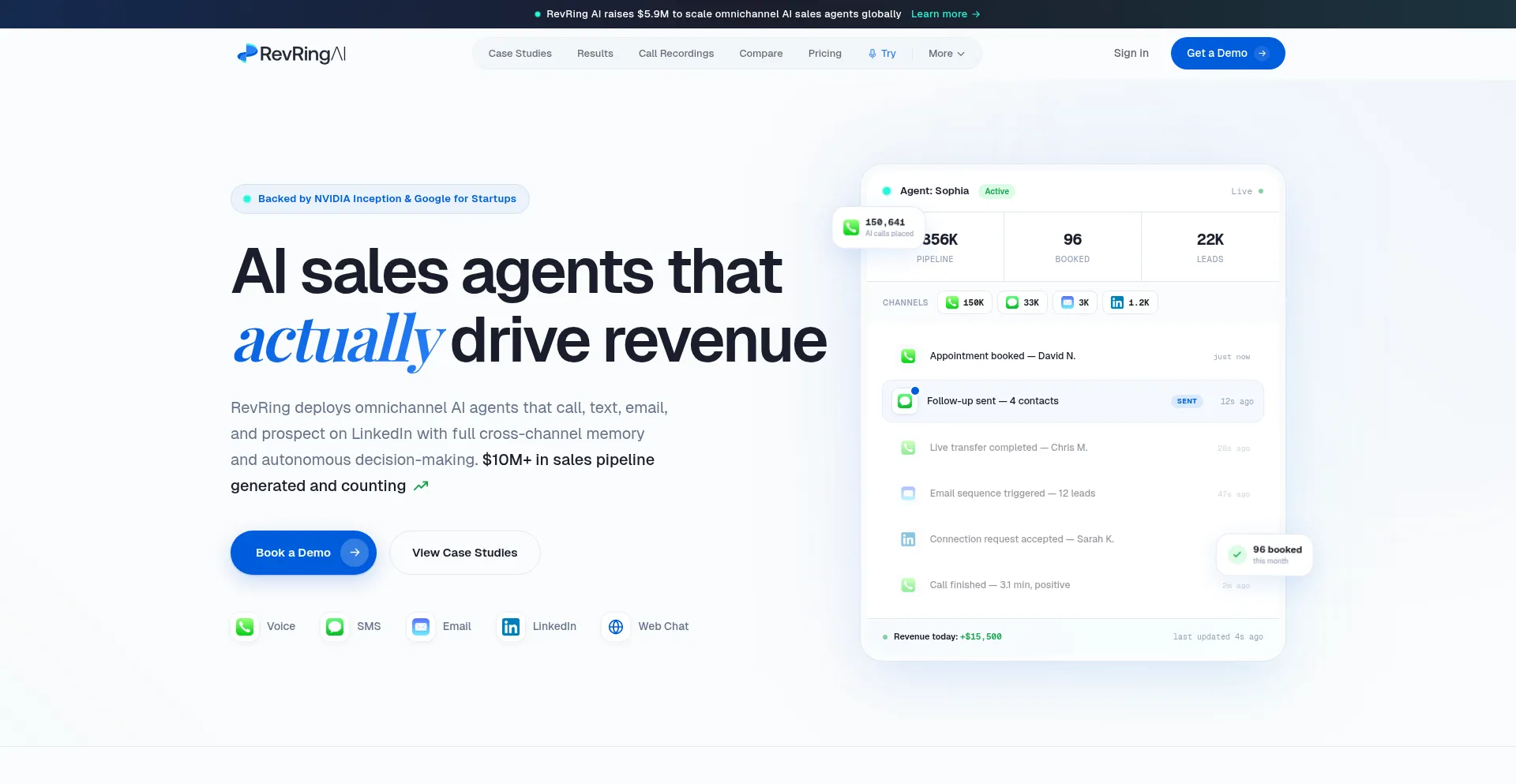Click the Live indicator in agent card
Viewport: 1516px width, 784px height.
pyautogui.click(x=1247, y=191)
